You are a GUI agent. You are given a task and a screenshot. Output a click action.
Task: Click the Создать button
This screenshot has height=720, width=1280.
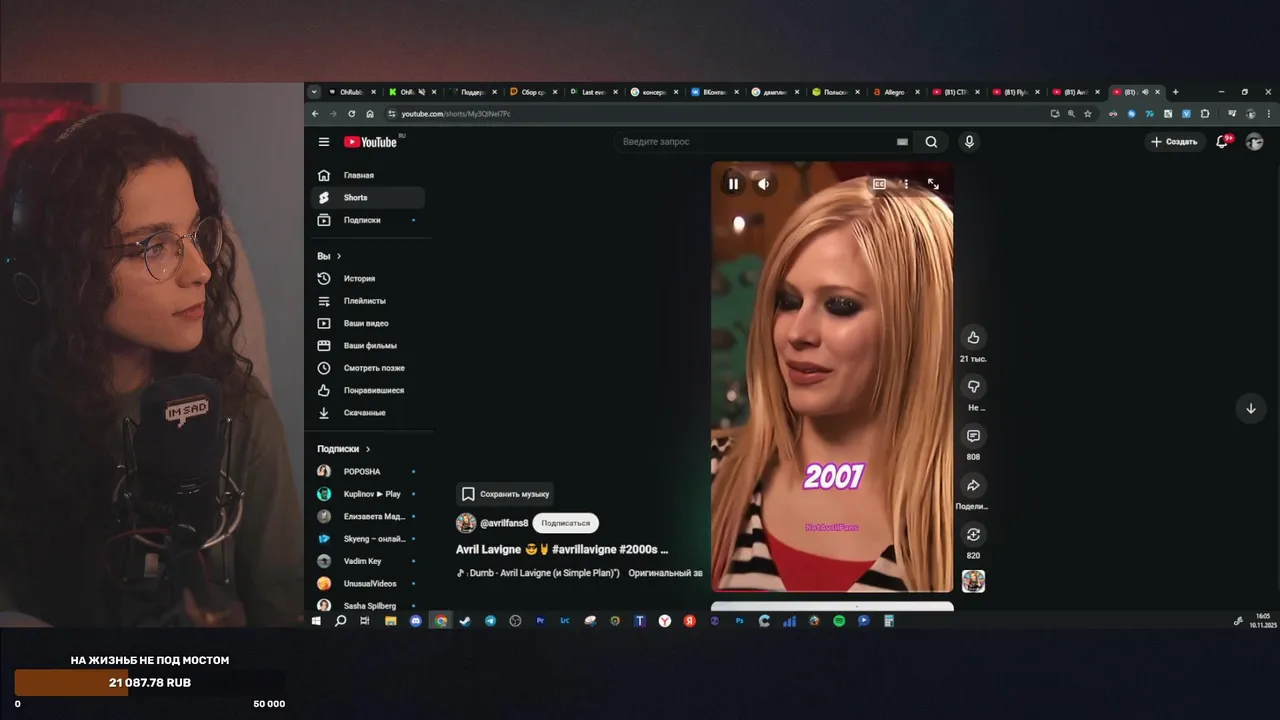(x=1174, y=142)
